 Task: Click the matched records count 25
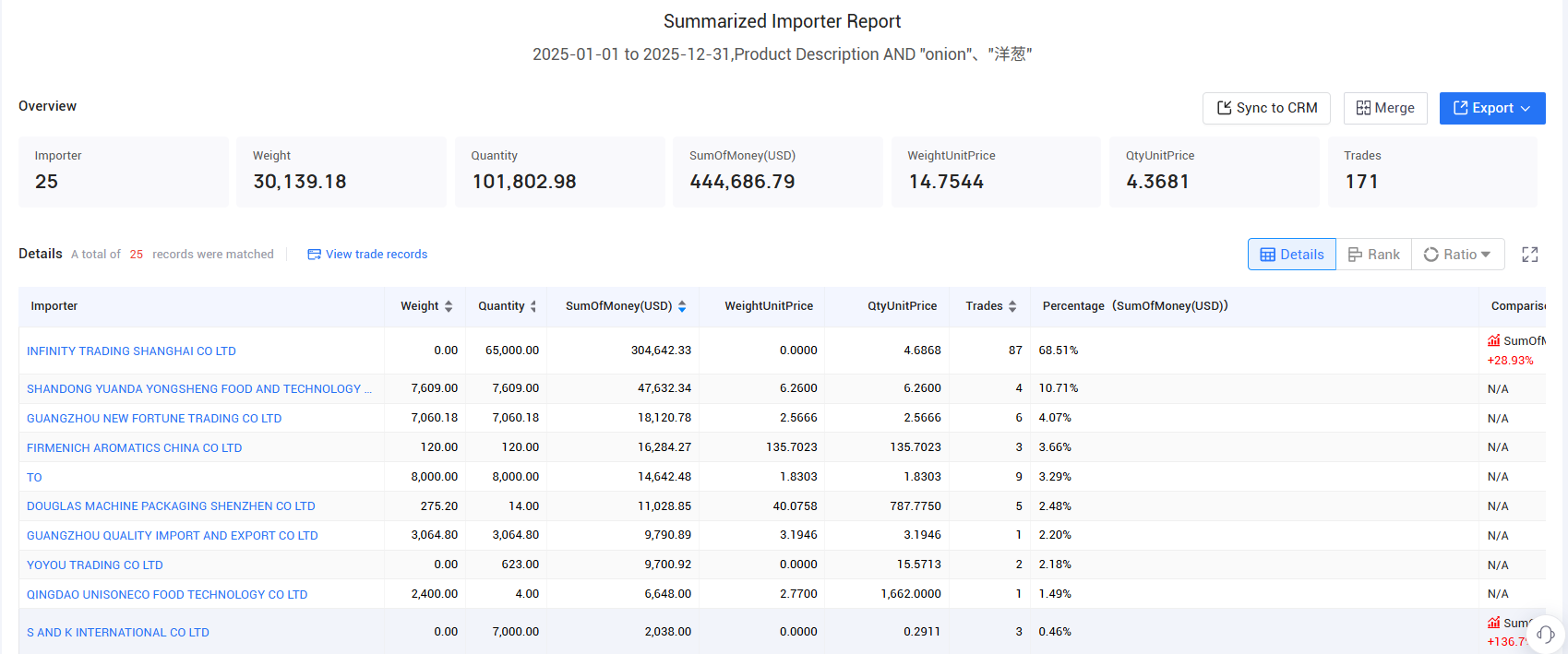pos(136,255)
